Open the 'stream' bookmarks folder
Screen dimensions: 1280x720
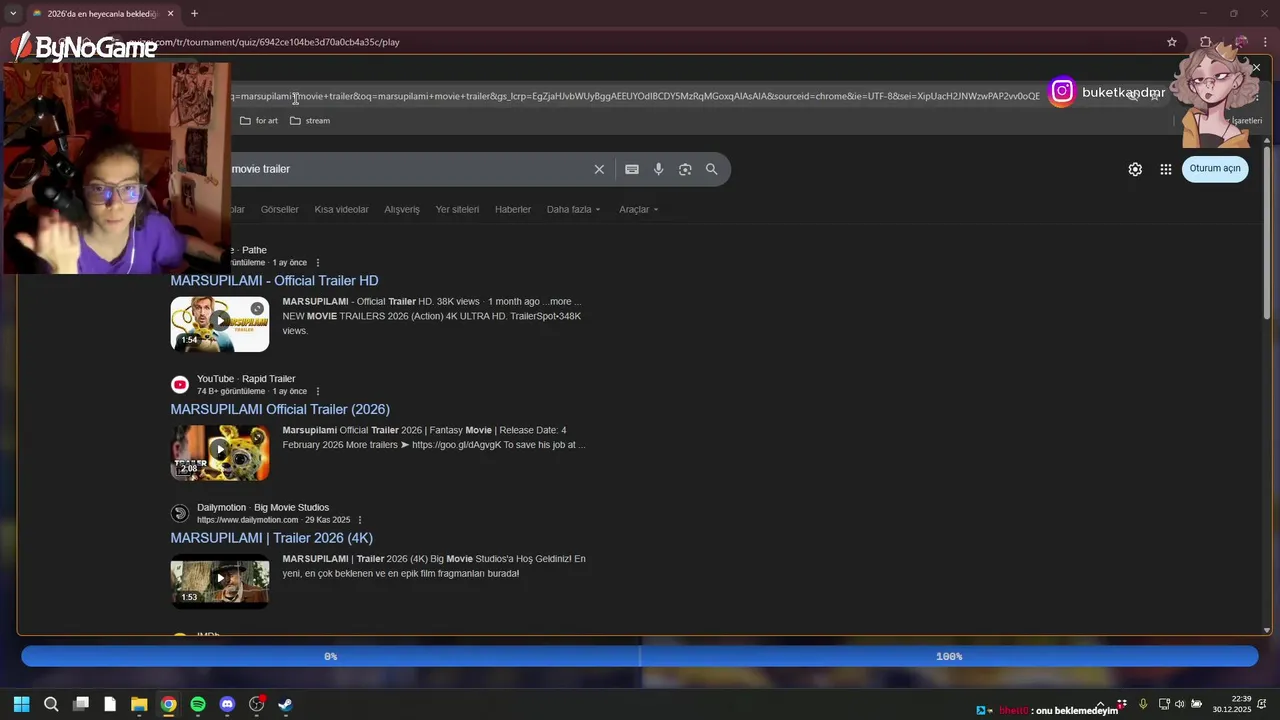pyautogui.click(x=310, y=121)
